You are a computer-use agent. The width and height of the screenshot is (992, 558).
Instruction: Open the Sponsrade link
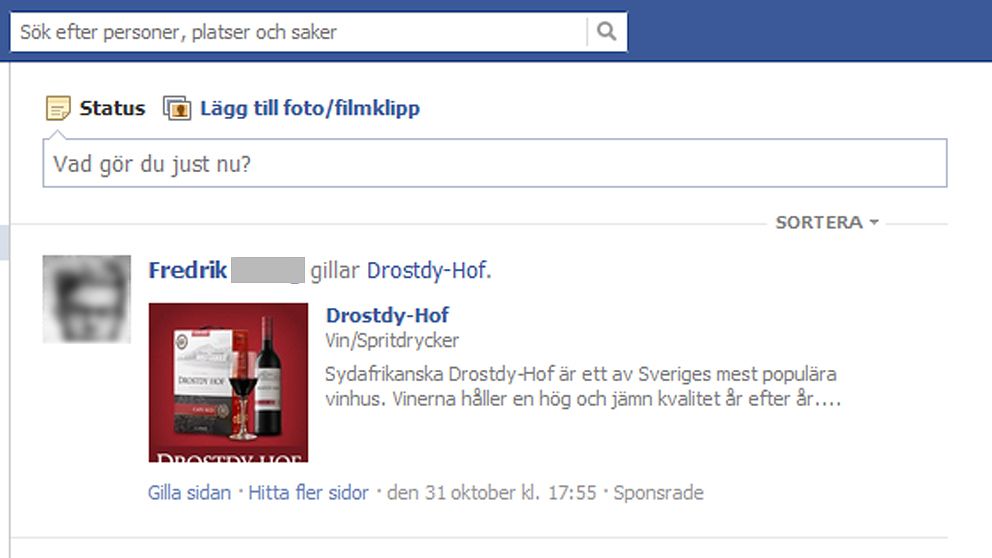659,492
